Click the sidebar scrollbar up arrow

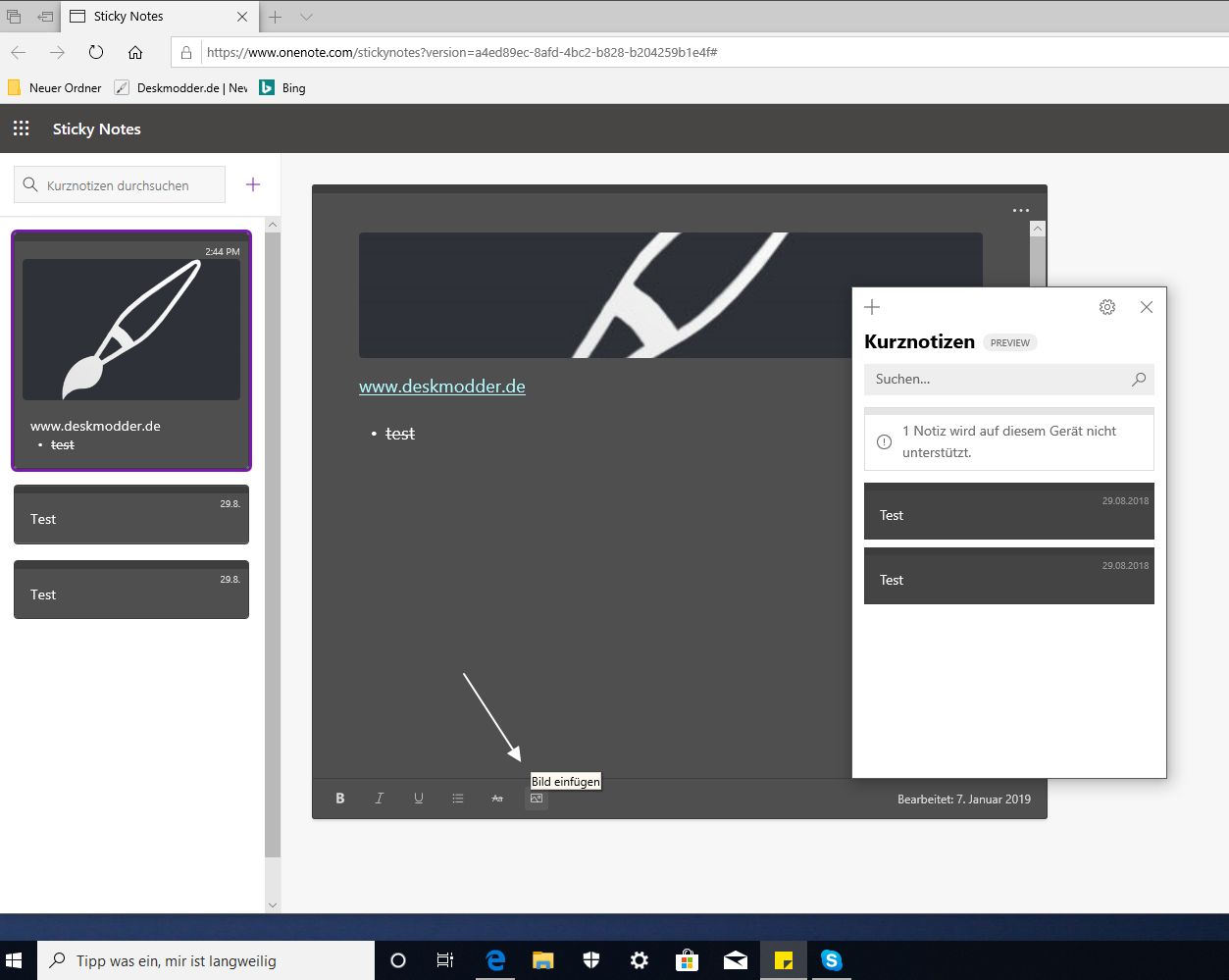click(x=273, y=225)
